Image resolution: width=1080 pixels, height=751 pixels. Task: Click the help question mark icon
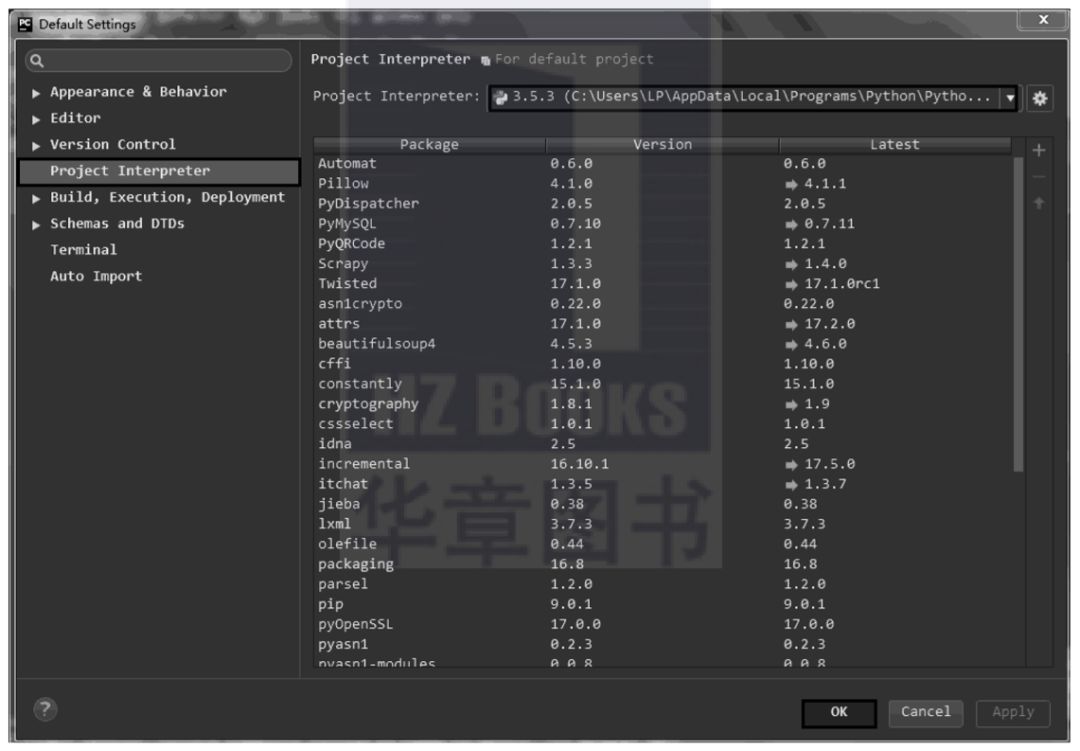click(x=45, y=709)
